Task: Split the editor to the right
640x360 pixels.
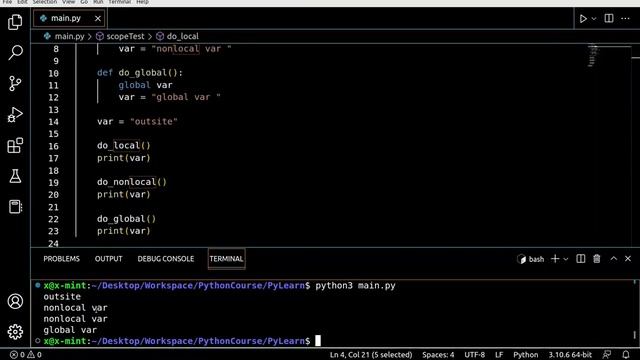Action: pos(609,18)
